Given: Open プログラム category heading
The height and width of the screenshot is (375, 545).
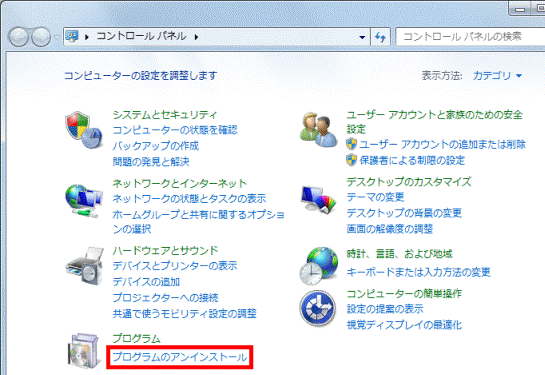Looking at the screenshot, I should pyautogui.click(x=137, y=338).
